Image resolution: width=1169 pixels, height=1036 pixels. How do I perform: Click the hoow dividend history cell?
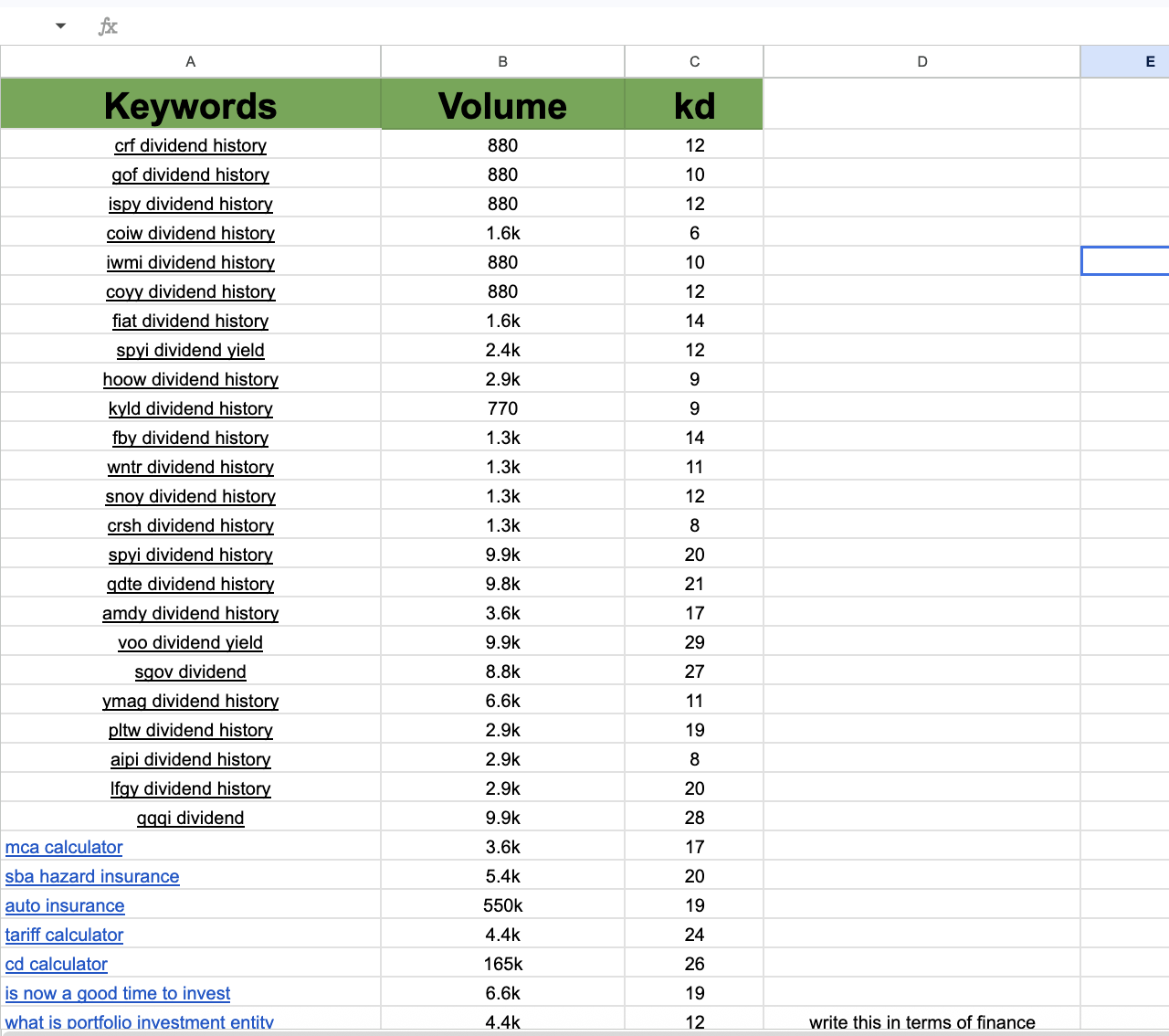tap(191, 379)
